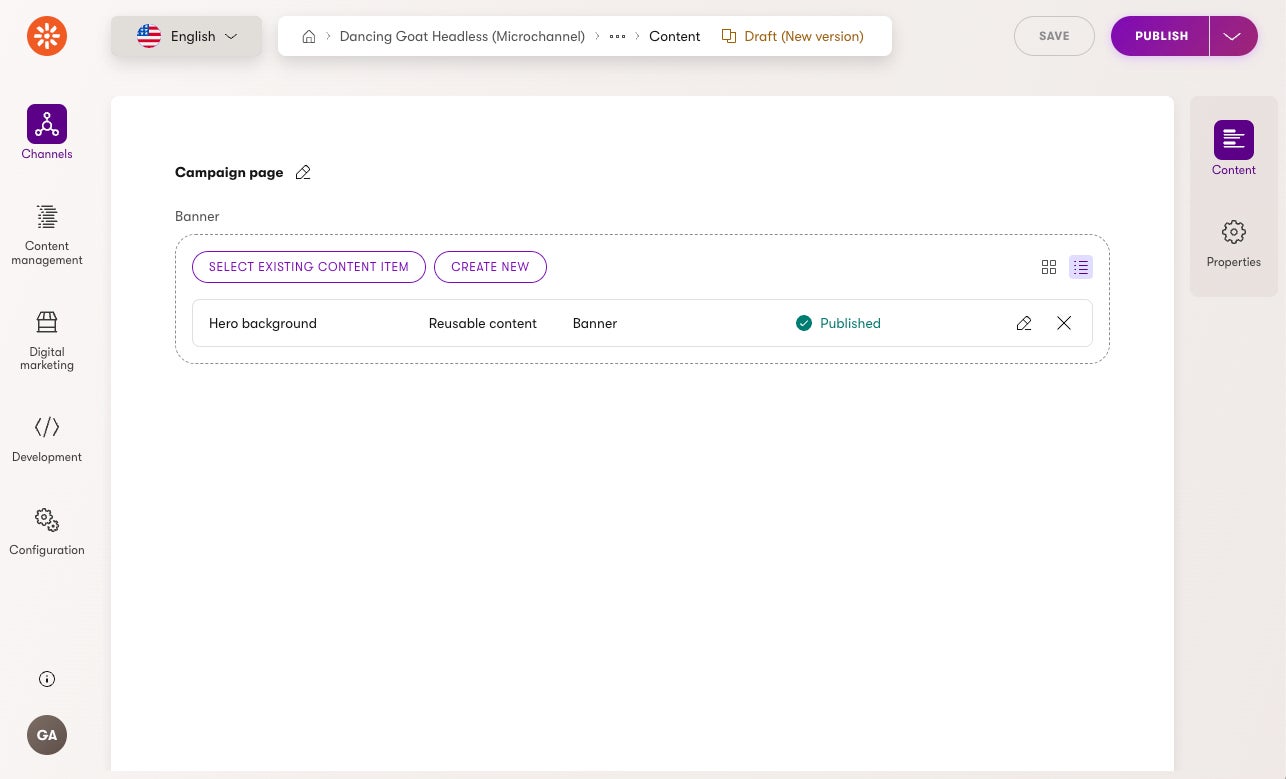Click the Kentico logo icon
This screenshot has width=1286, height=779.
pyautogui.click(x=47, y=37)
